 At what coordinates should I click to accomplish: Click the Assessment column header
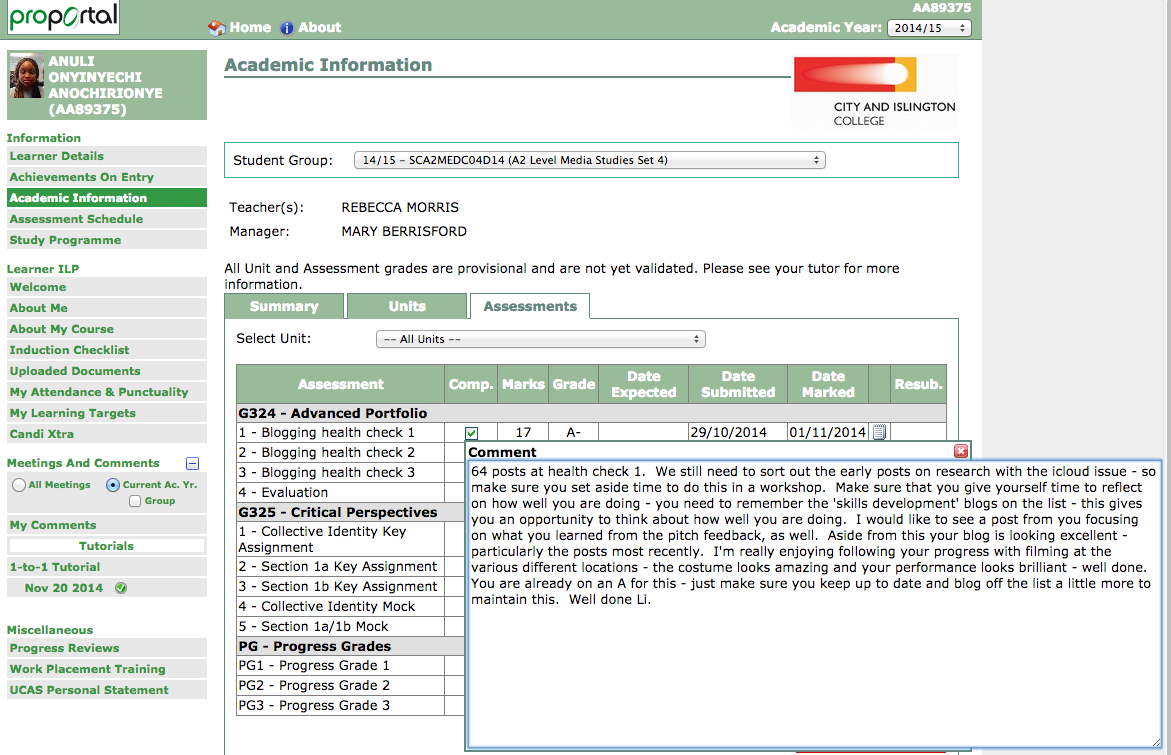tap(341, 384)
